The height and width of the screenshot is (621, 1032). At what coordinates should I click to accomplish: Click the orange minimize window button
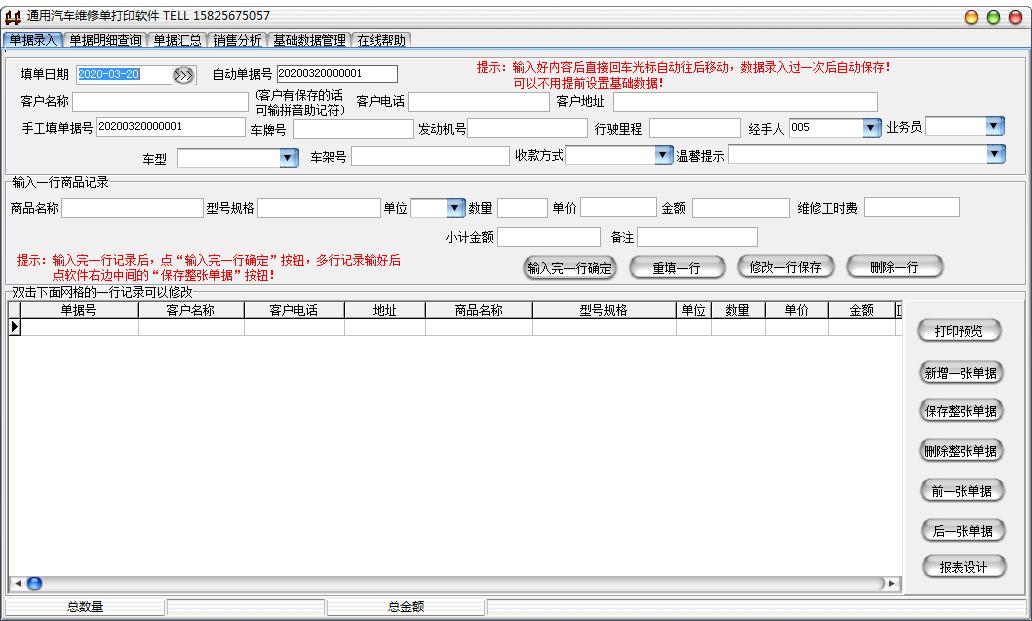pos(971,18)
